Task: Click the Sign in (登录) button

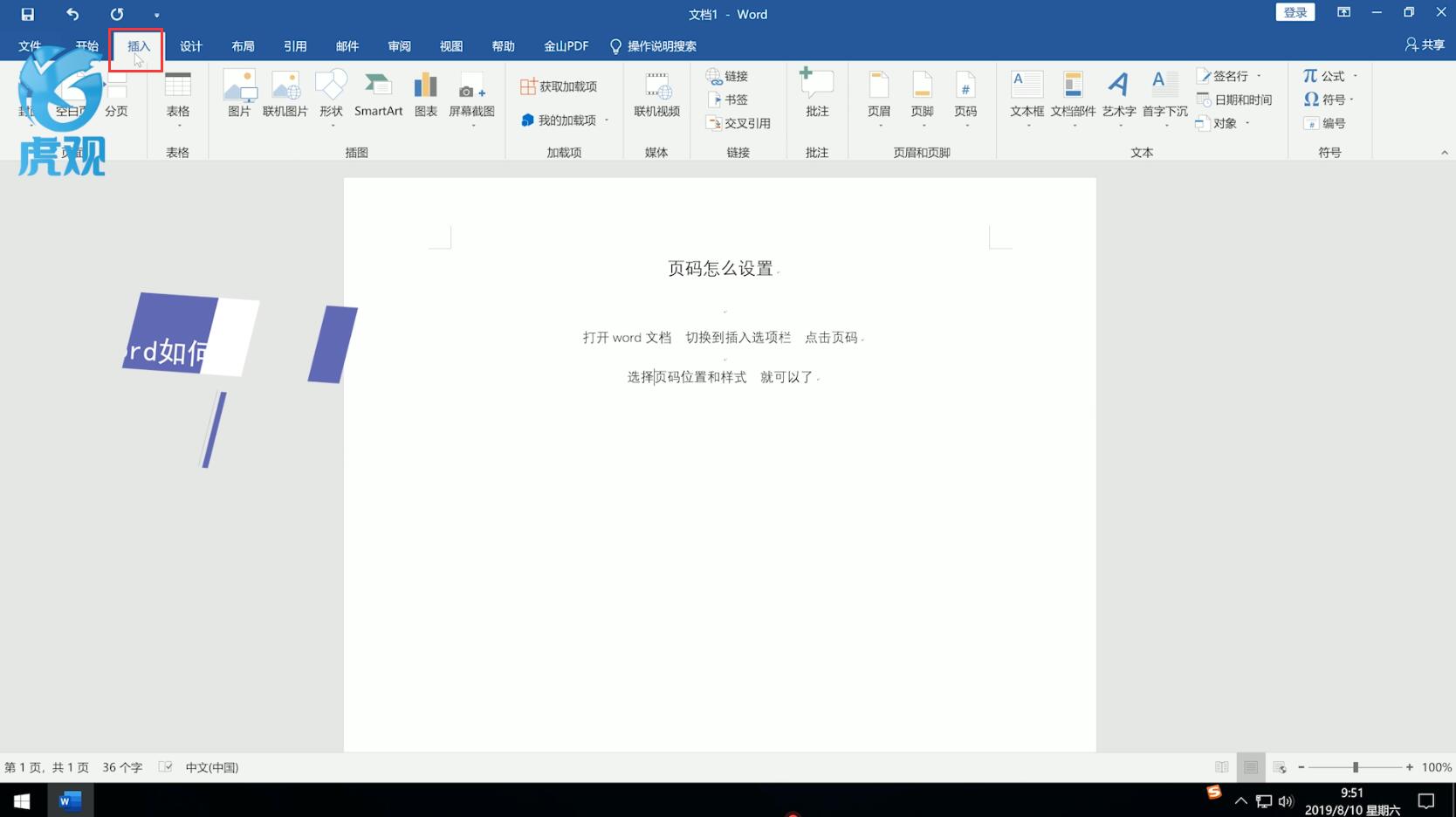Action: click(1295, 12)
